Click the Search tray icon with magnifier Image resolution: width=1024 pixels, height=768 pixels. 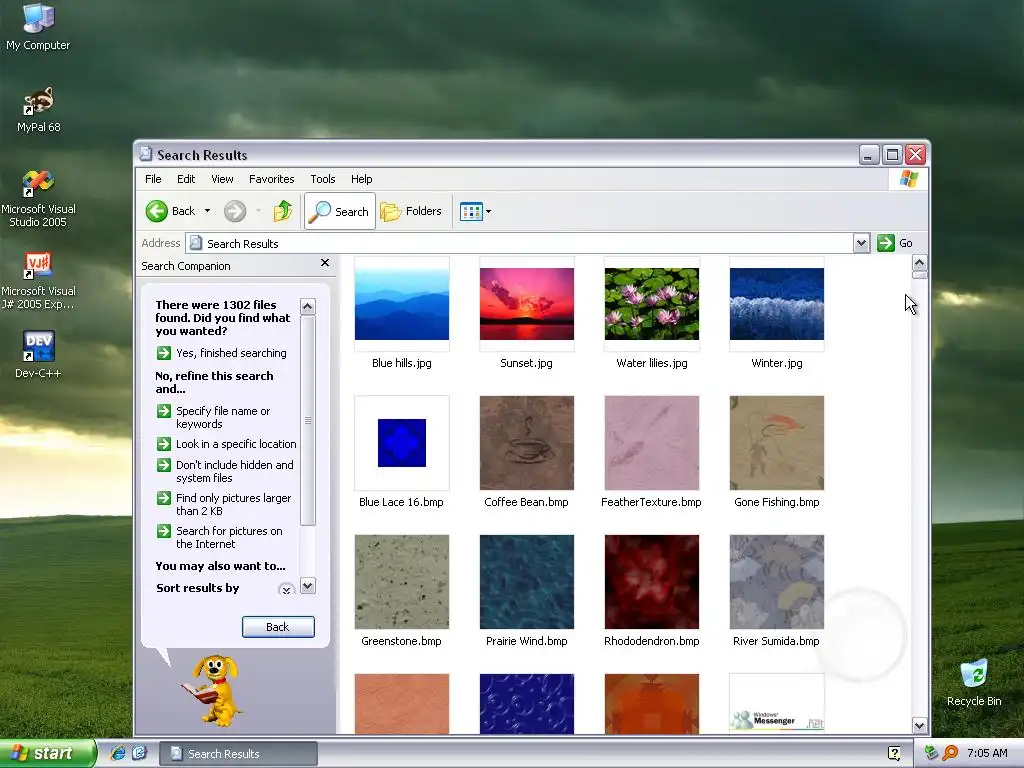[950, 753]
